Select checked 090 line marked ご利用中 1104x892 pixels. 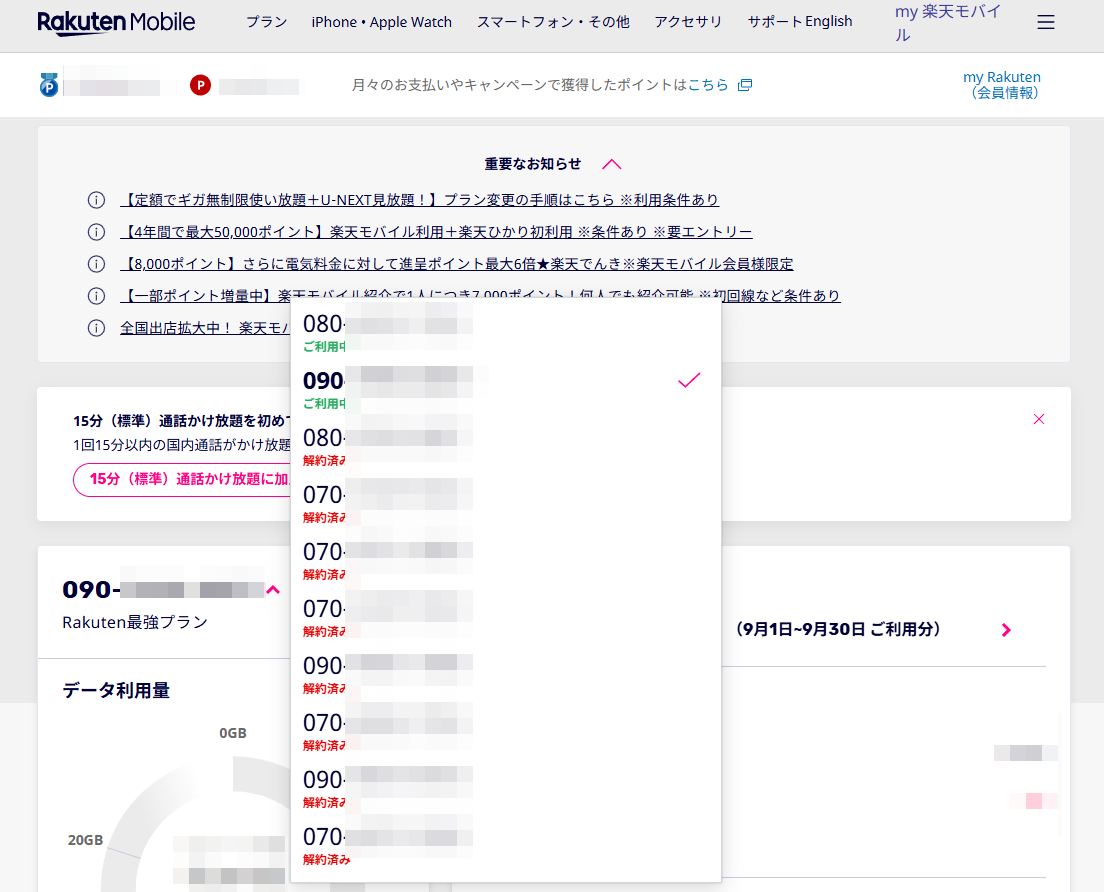pyautogui.click(x=506, y=389)
